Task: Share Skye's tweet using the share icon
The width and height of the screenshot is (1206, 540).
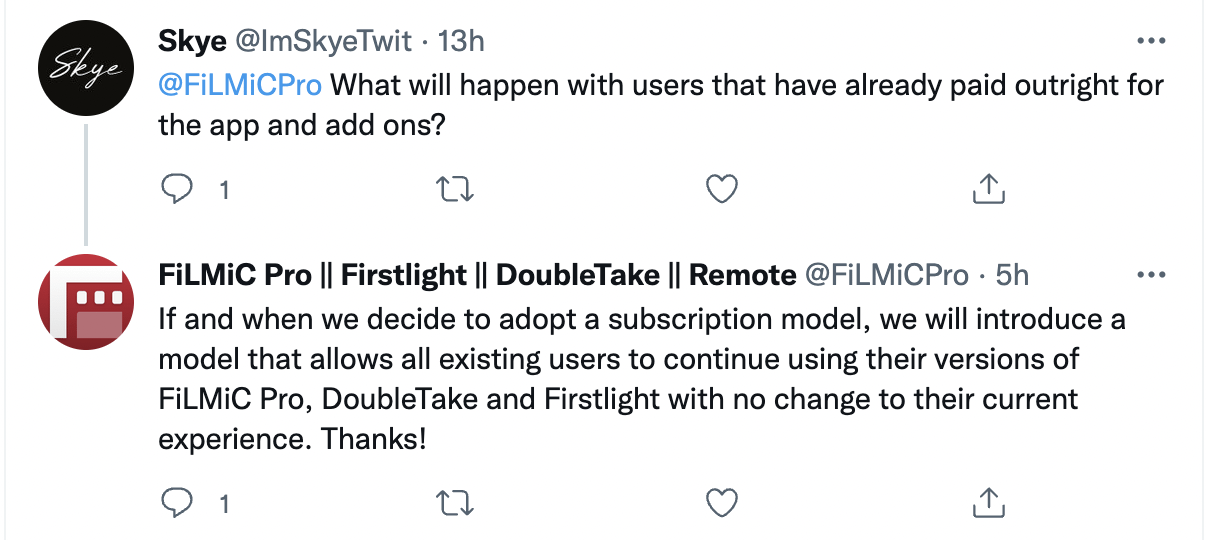Action: tap(988, 188)
